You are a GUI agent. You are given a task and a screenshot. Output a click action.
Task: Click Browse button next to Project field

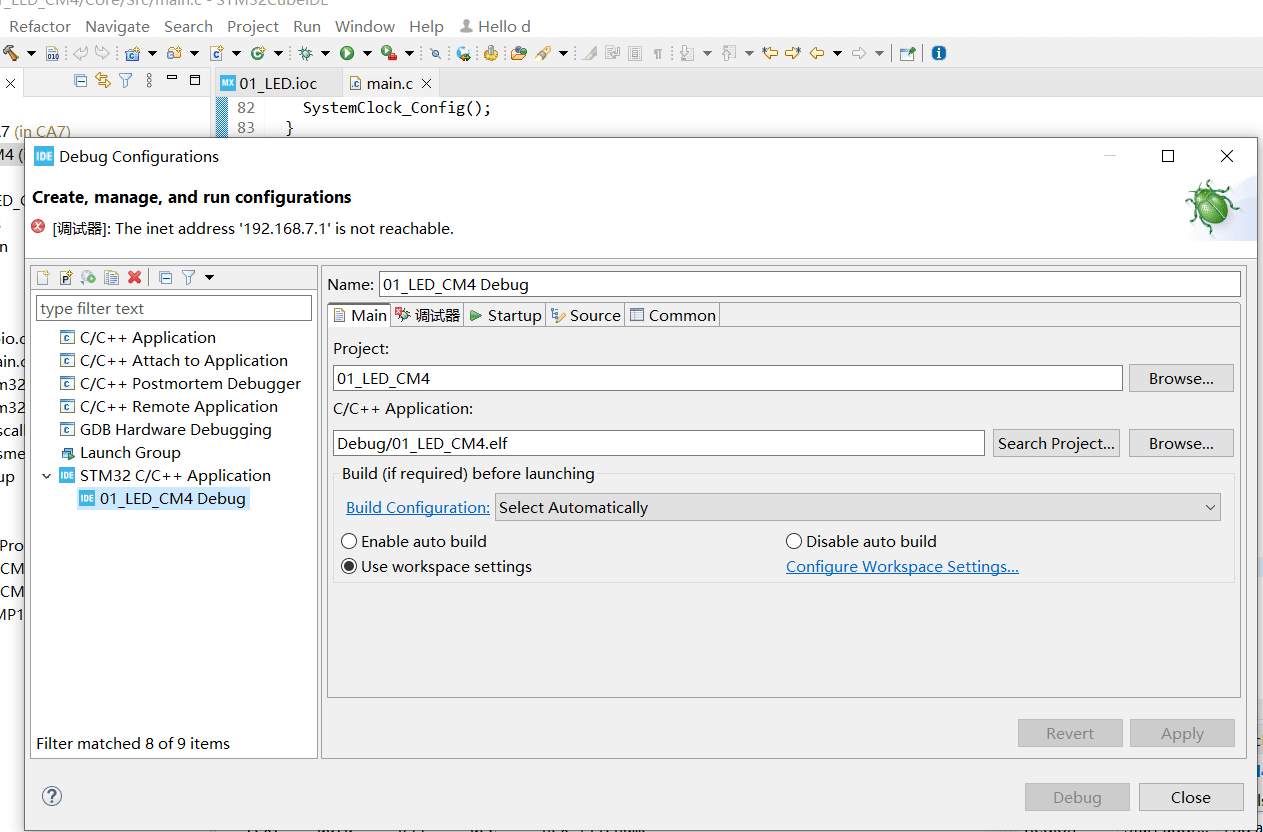click(x=1181, y=378)
